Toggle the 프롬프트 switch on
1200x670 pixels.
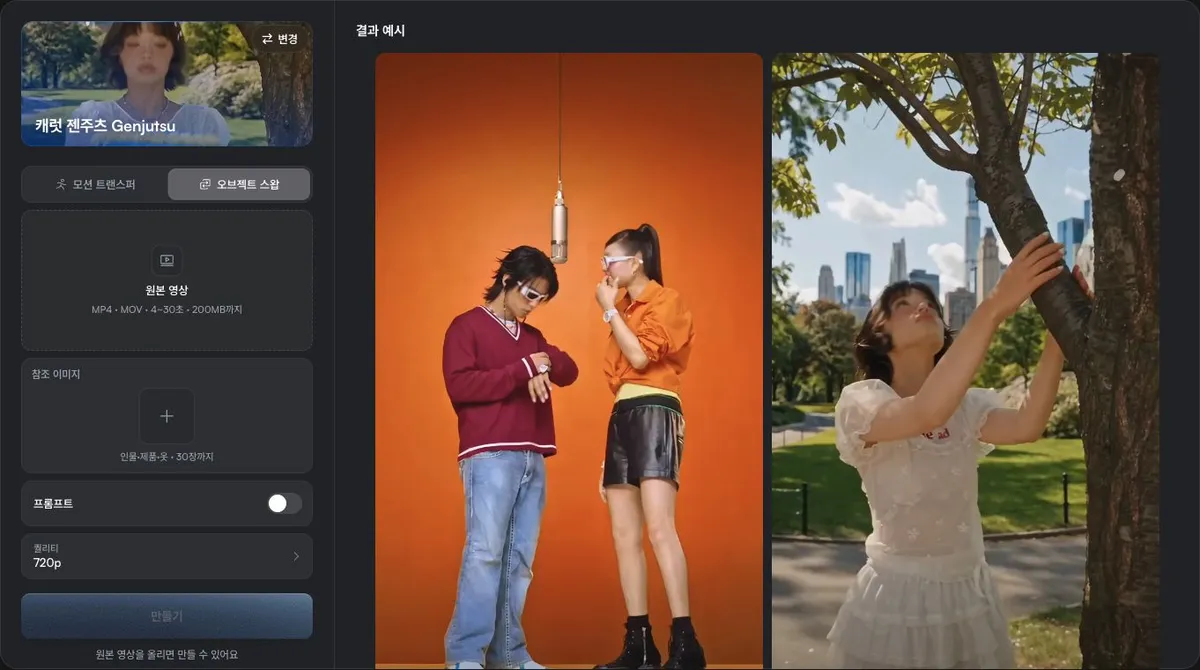tap(284, 503)
